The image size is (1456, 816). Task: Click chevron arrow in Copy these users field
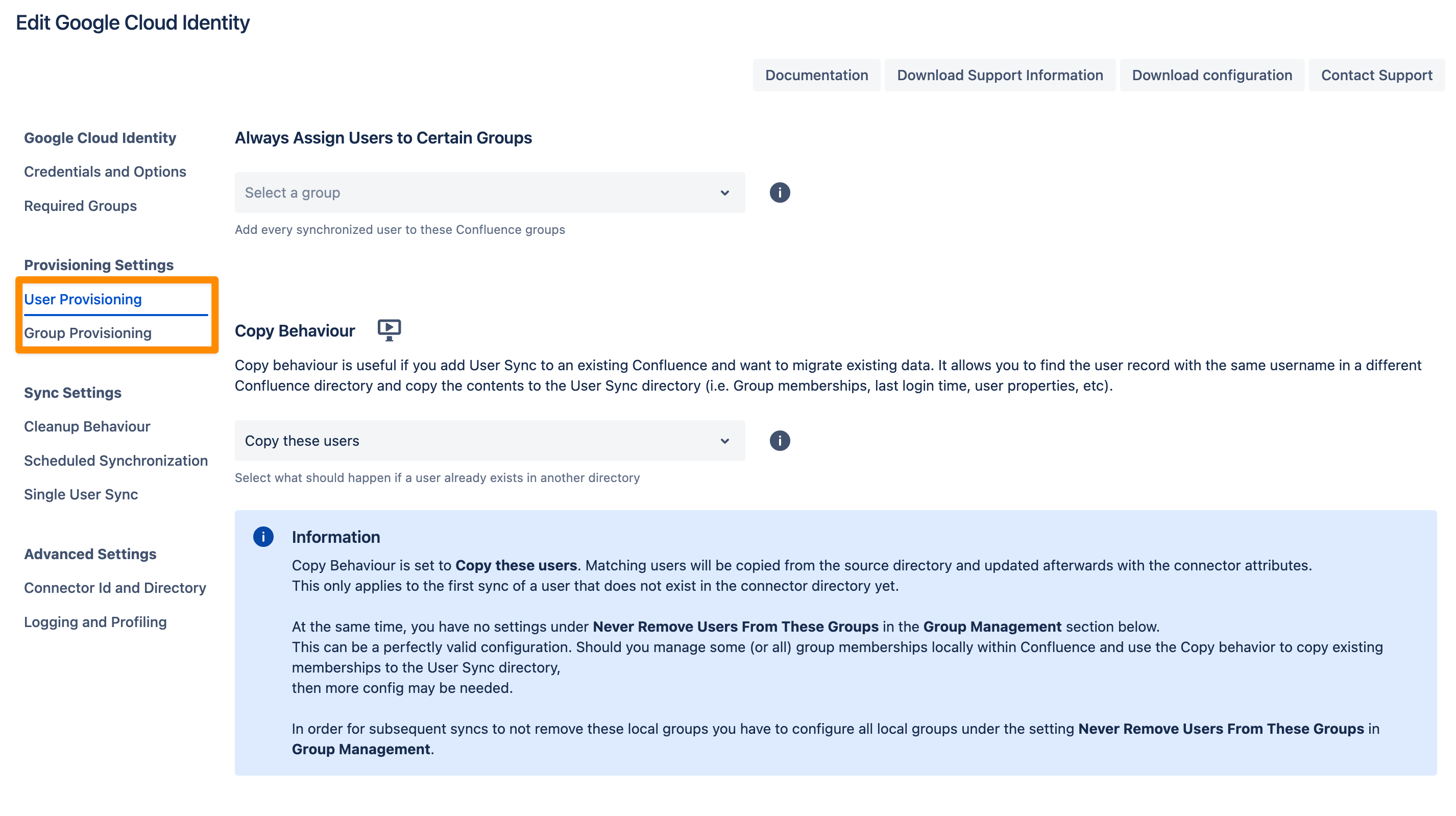pyautogui.click(x=724, y=441)
